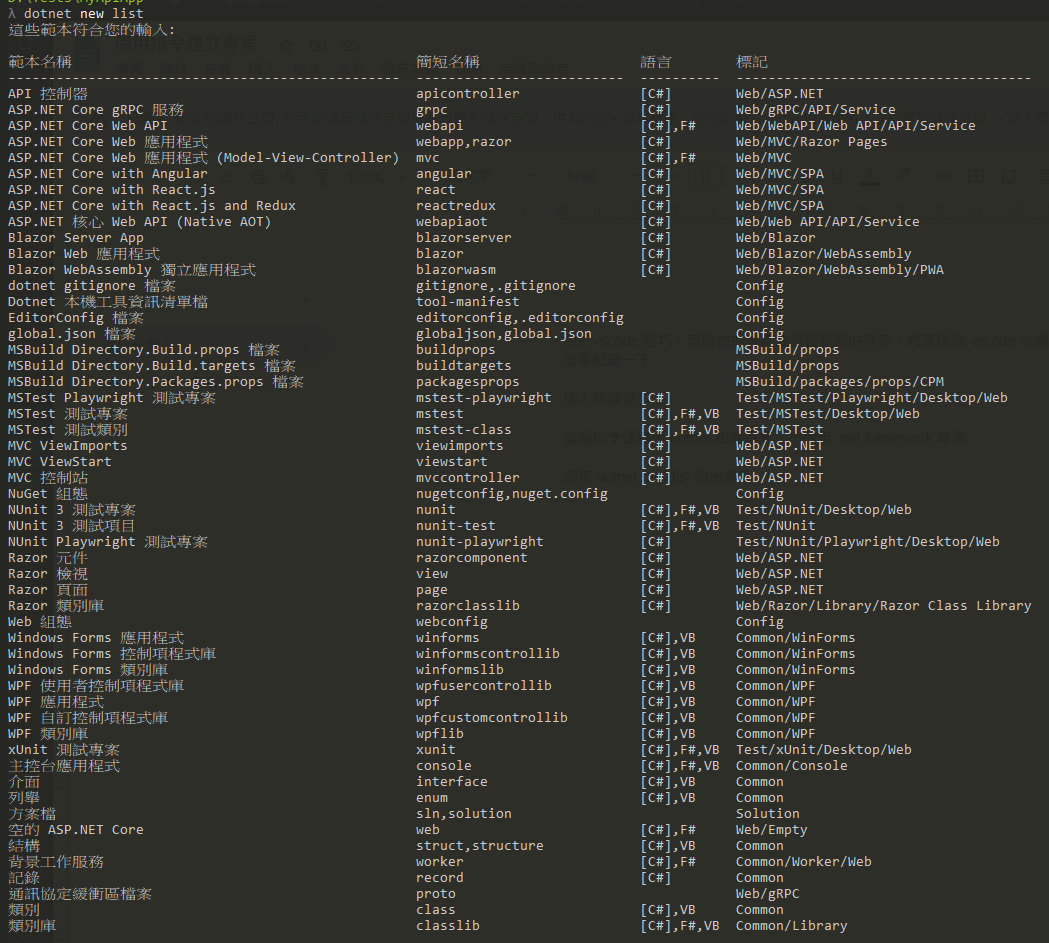Select 'wpfcustomcontrollib' short name
The height and width of the screenshot is (943, 1049).
[492, 718]
